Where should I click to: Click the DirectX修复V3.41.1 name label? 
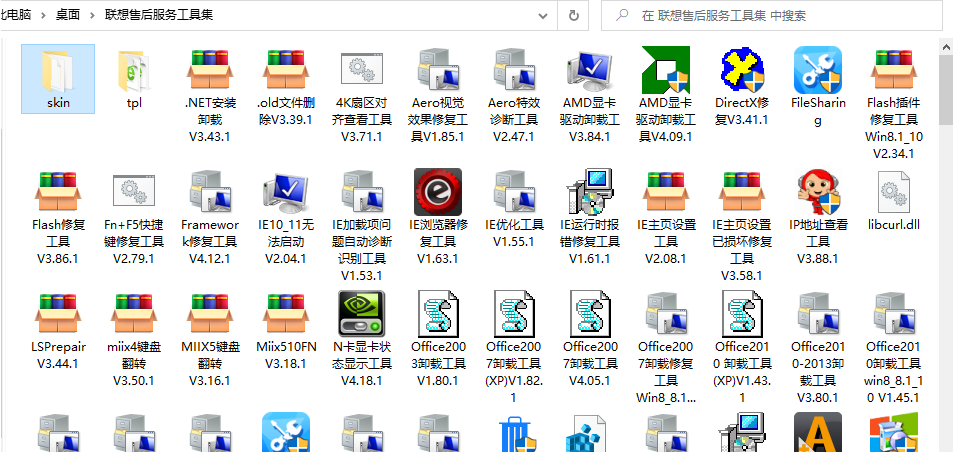pos(742,112)
